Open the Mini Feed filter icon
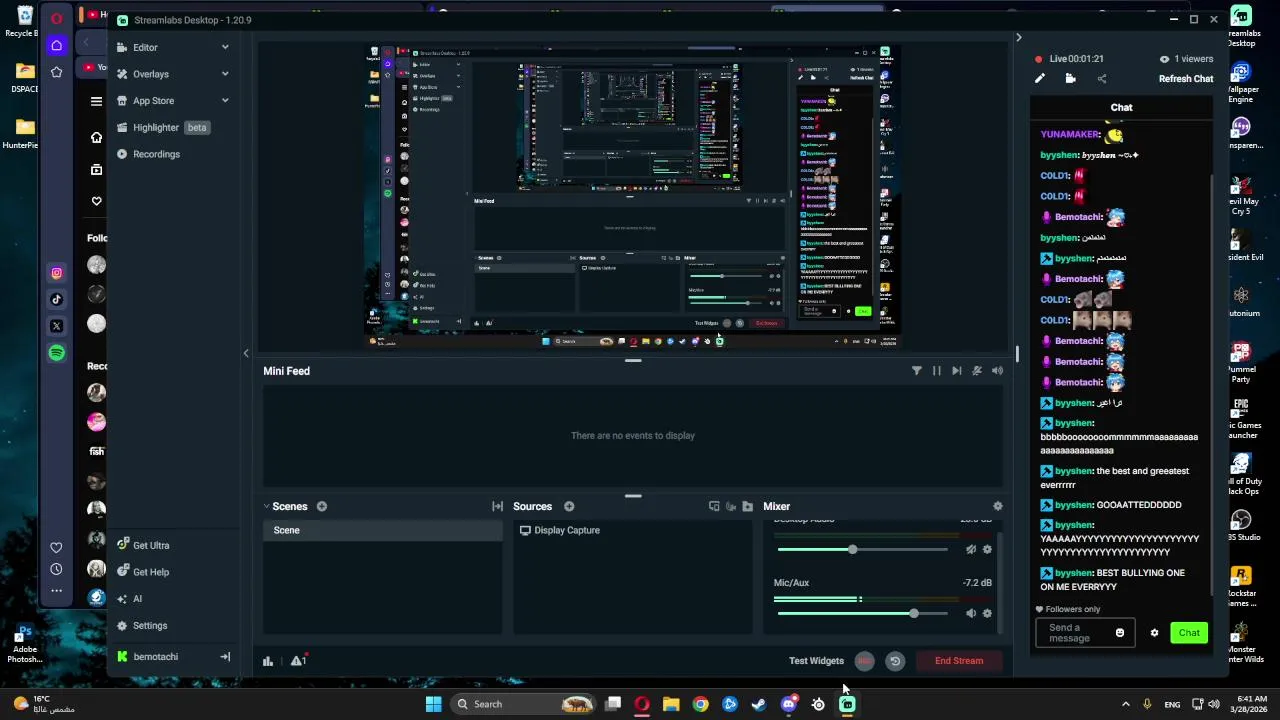This screenshot has height=720, width=1280. pos(916,371)
